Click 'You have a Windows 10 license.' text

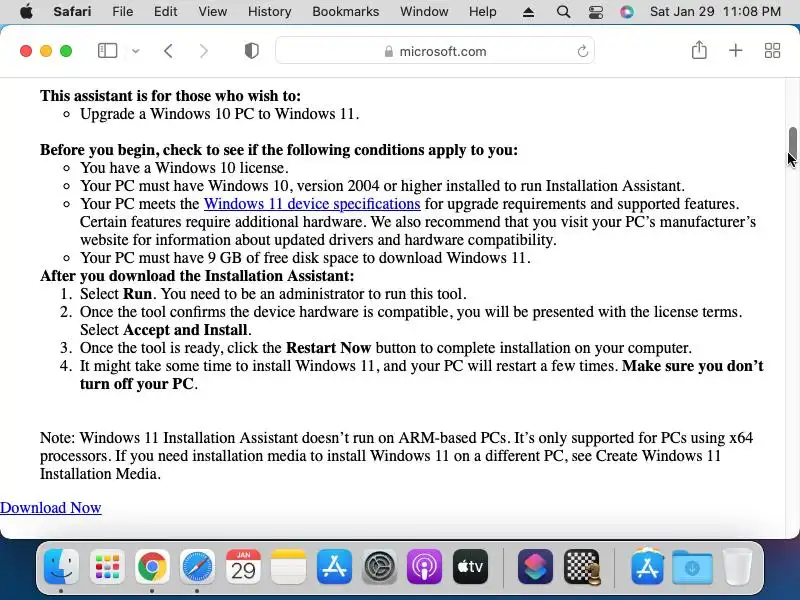(x=184, y=168)
